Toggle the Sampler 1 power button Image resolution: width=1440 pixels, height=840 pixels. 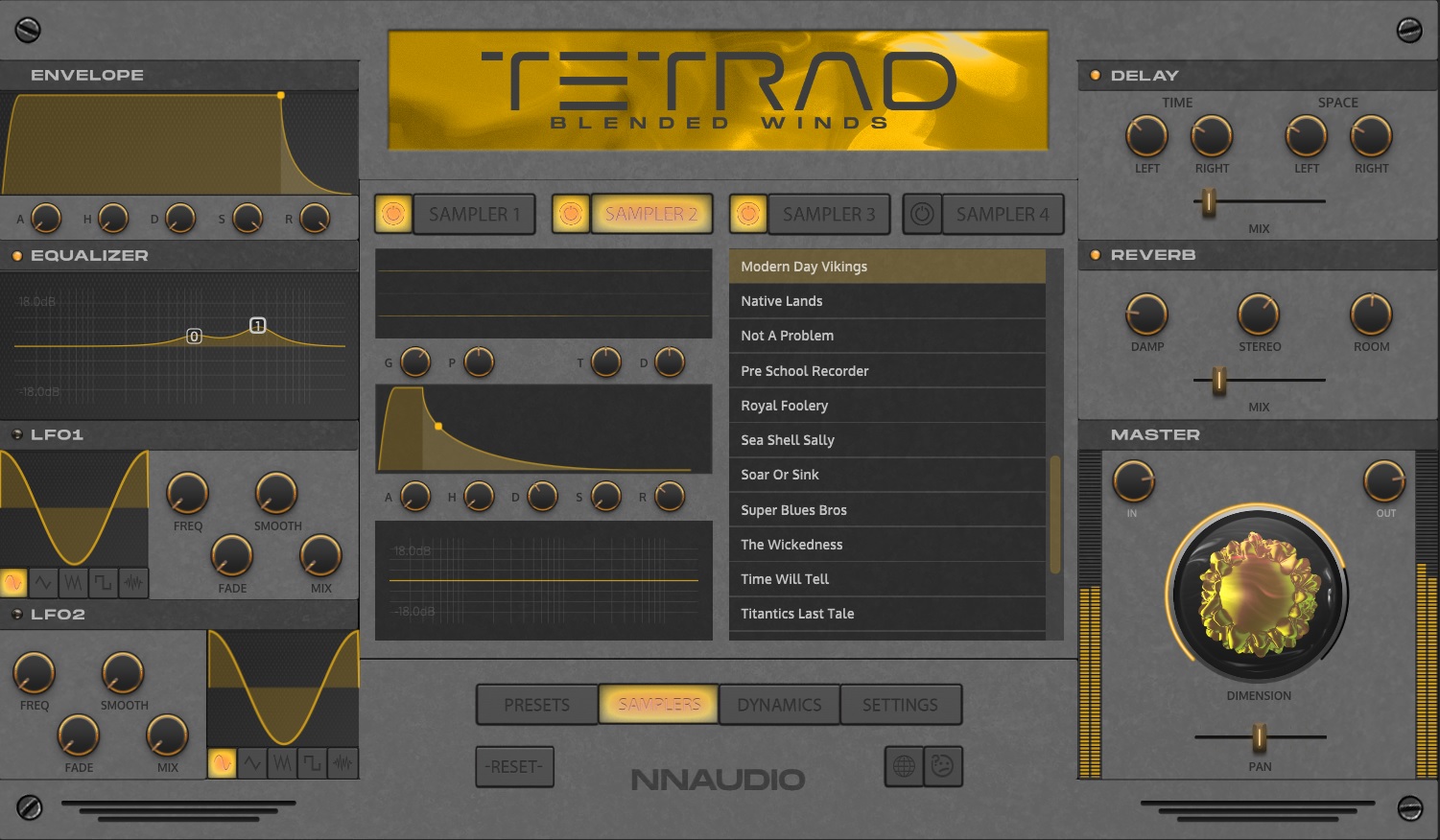tap(393, 214)
